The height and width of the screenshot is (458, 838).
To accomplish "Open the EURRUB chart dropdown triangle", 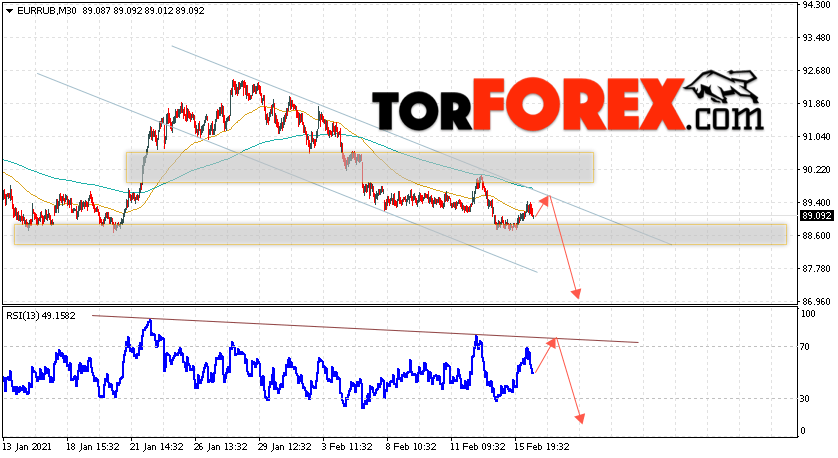I will (9, 11).
